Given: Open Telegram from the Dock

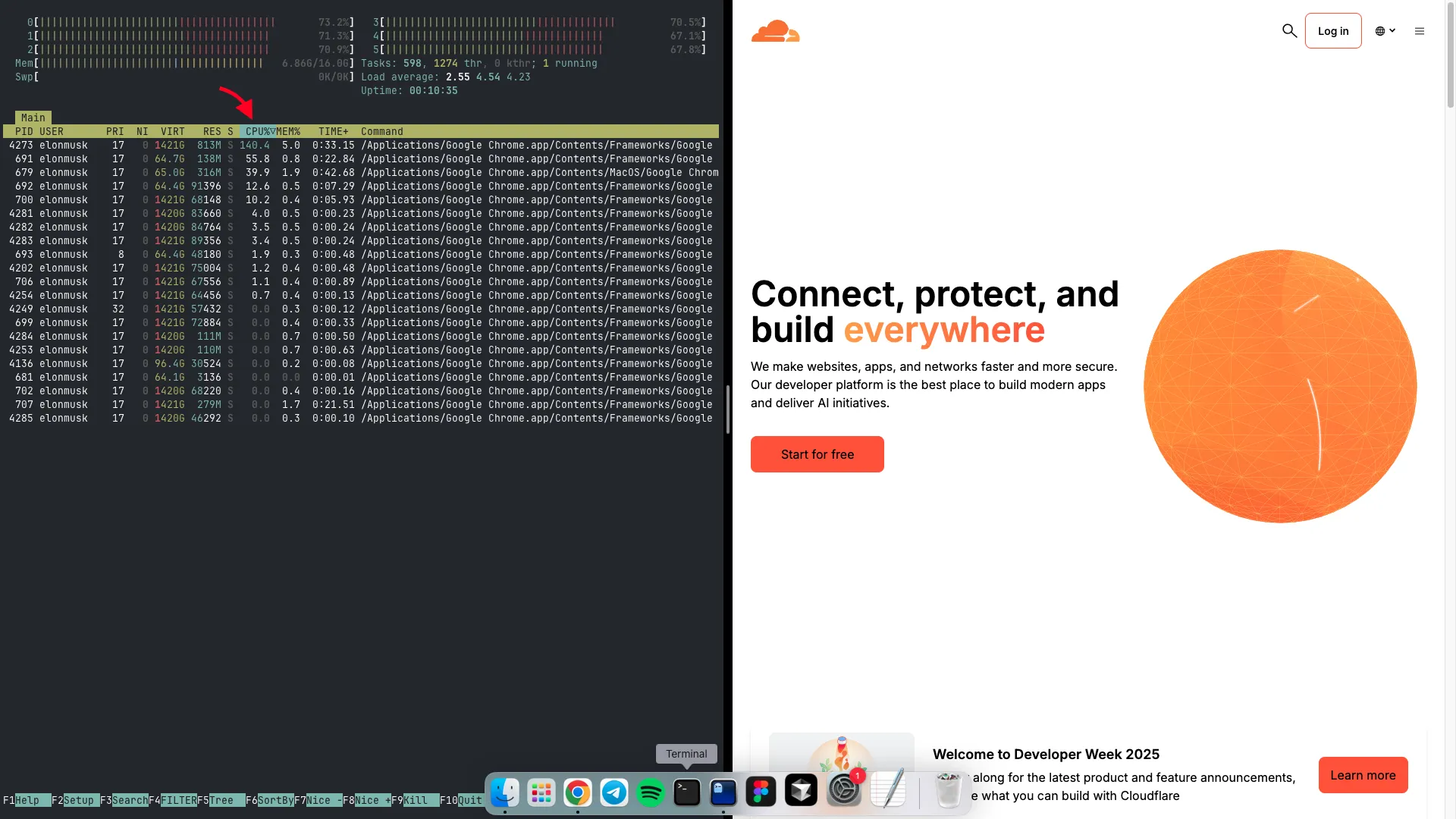Looking at the screenshot, I should coord(614,792).
